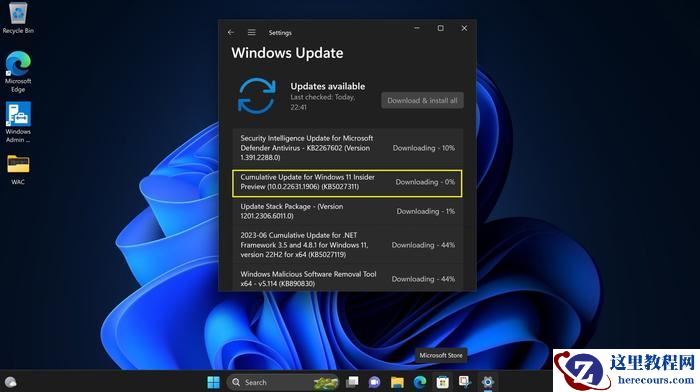This screenshot has height=392, width=700.
Task: Open the Settings hamburger navigation menu
Action: 252,33
